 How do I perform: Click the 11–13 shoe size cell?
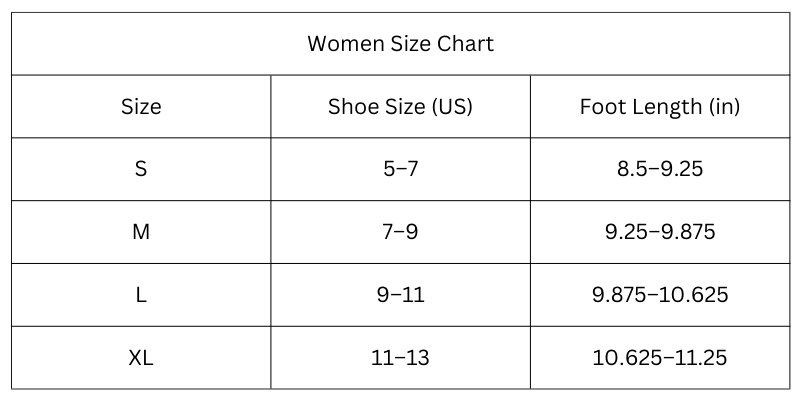pyautogui.click(x=401, y=358)
